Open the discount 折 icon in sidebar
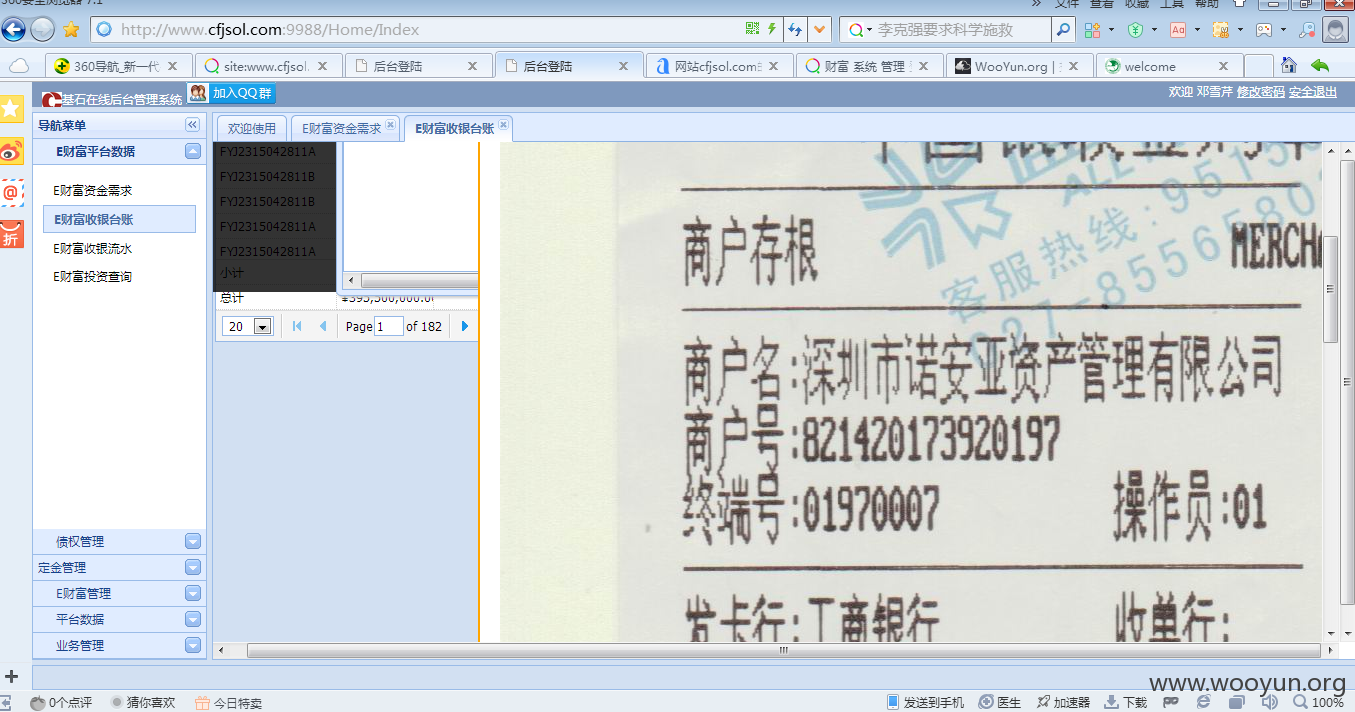This screenshot has width=1355, height=712. 12,234
